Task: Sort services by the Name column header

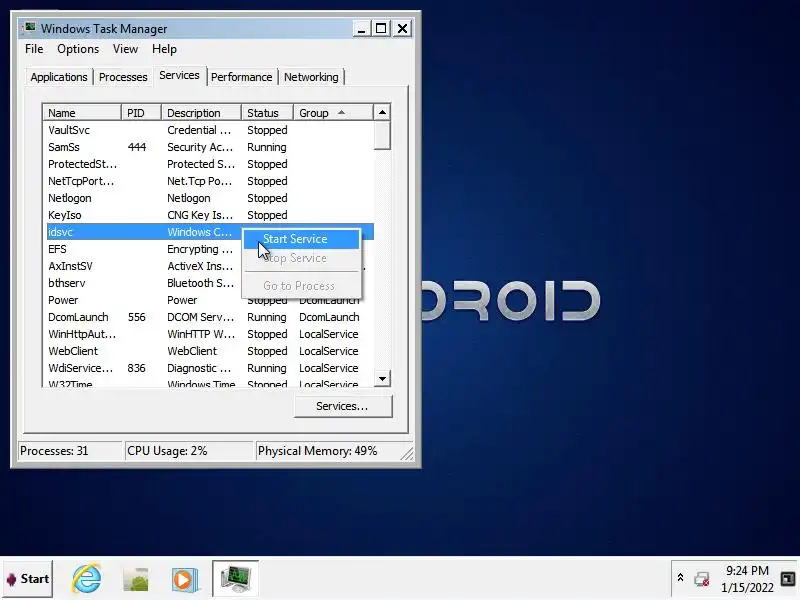Action: (x=82, y=113)
